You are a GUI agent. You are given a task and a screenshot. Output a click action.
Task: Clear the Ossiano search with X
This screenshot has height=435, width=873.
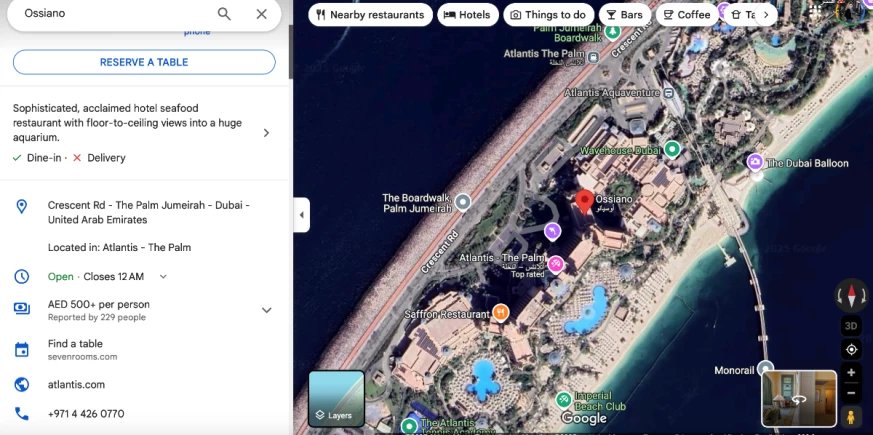262,14
